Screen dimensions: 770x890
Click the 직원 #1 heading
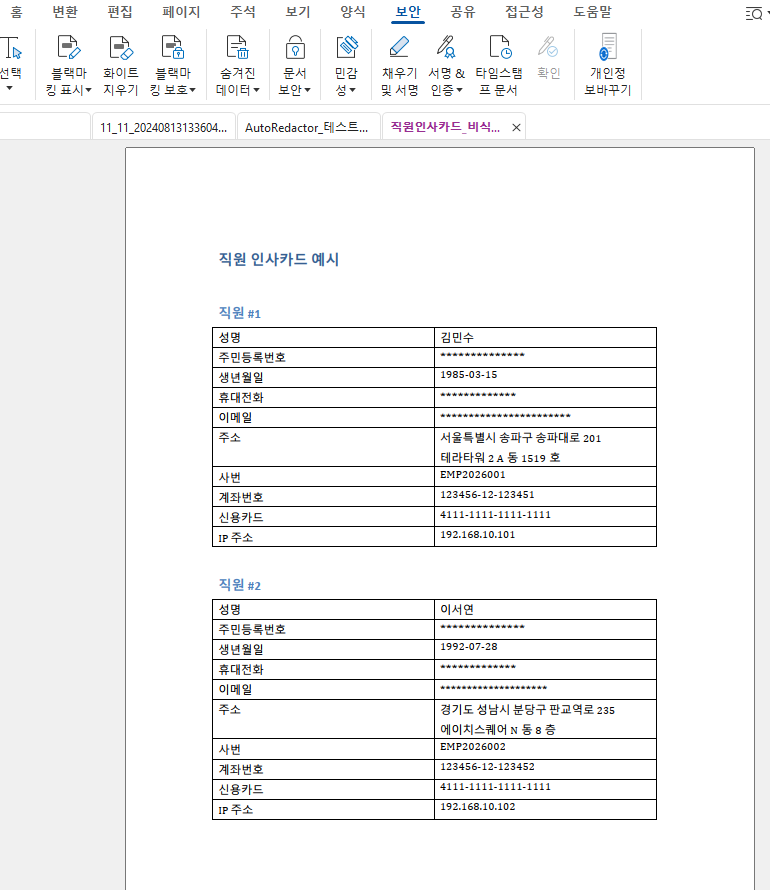click(239, 313)
